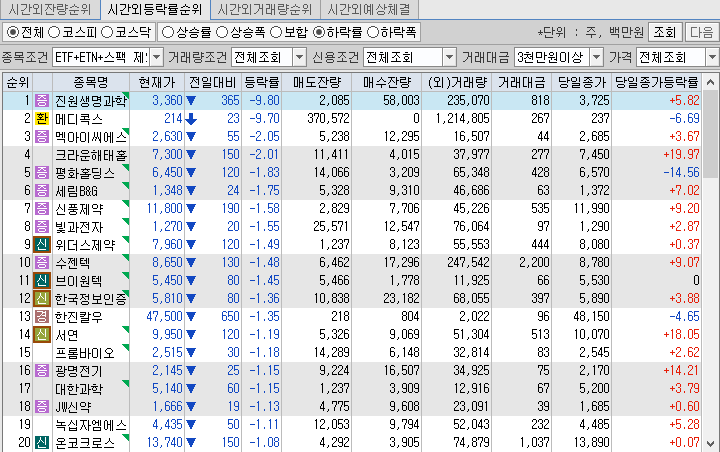The image size is (720, 452).
Task: Click the down triangle in 한진칼우 row
Action: [191, 317]
